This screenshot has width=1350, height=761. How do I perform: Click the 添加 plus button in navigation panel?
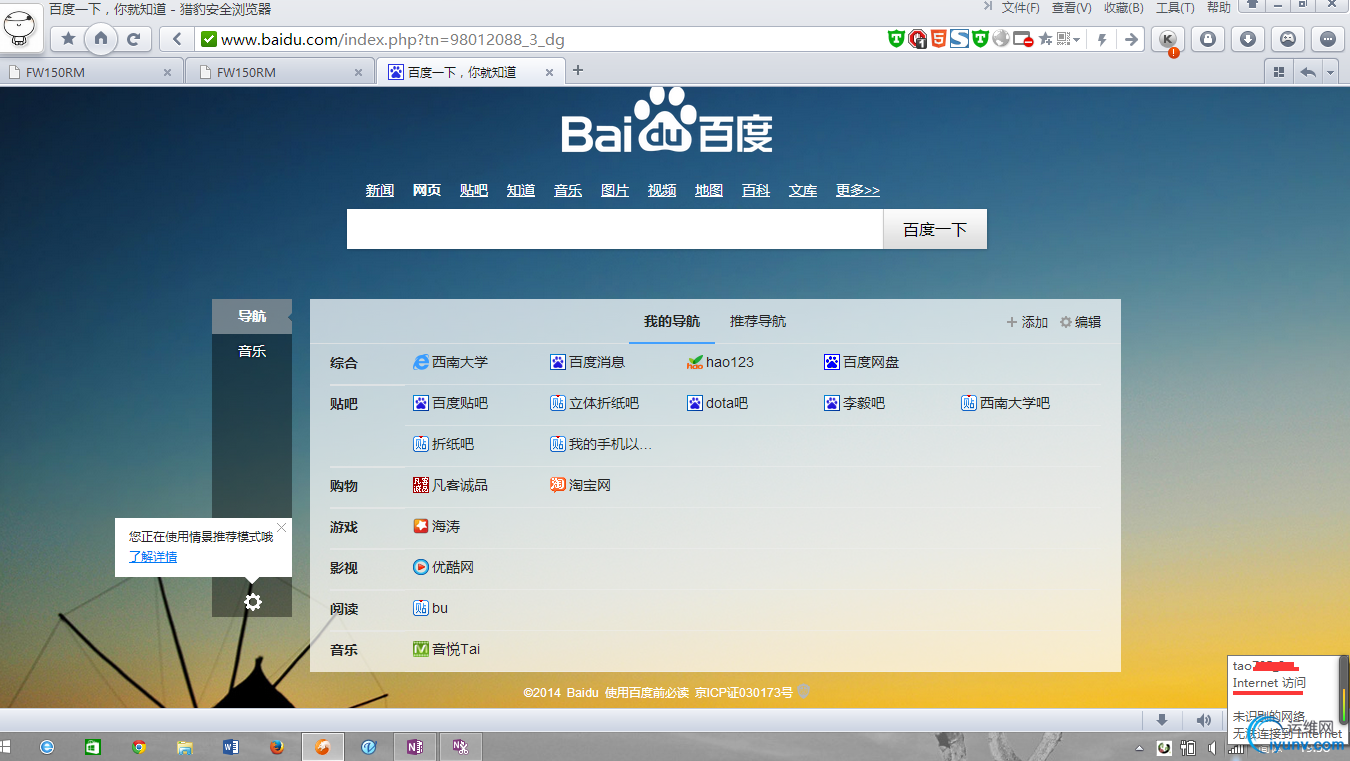click(1027, 322)
